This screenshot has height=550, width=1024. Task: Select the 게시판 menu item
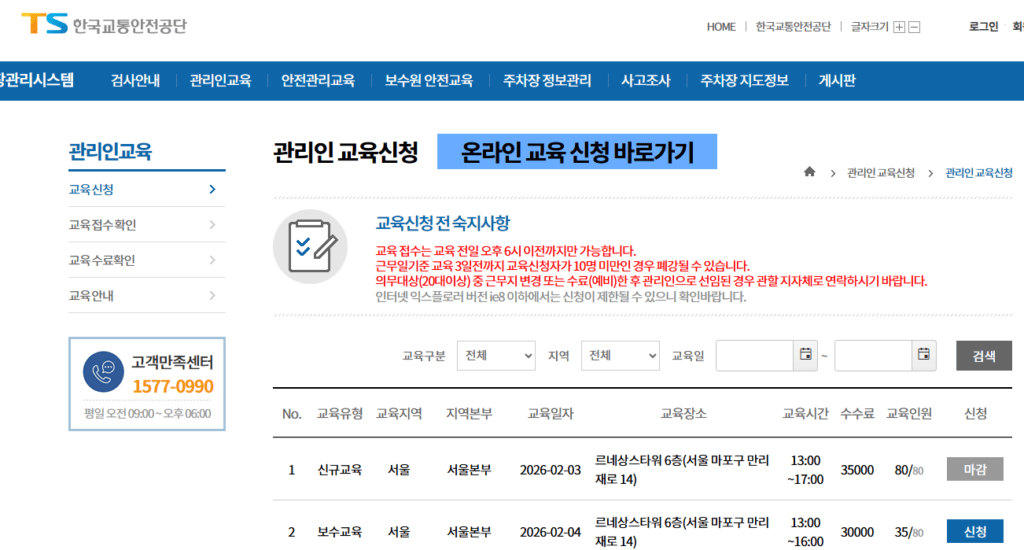pos(837,80)
